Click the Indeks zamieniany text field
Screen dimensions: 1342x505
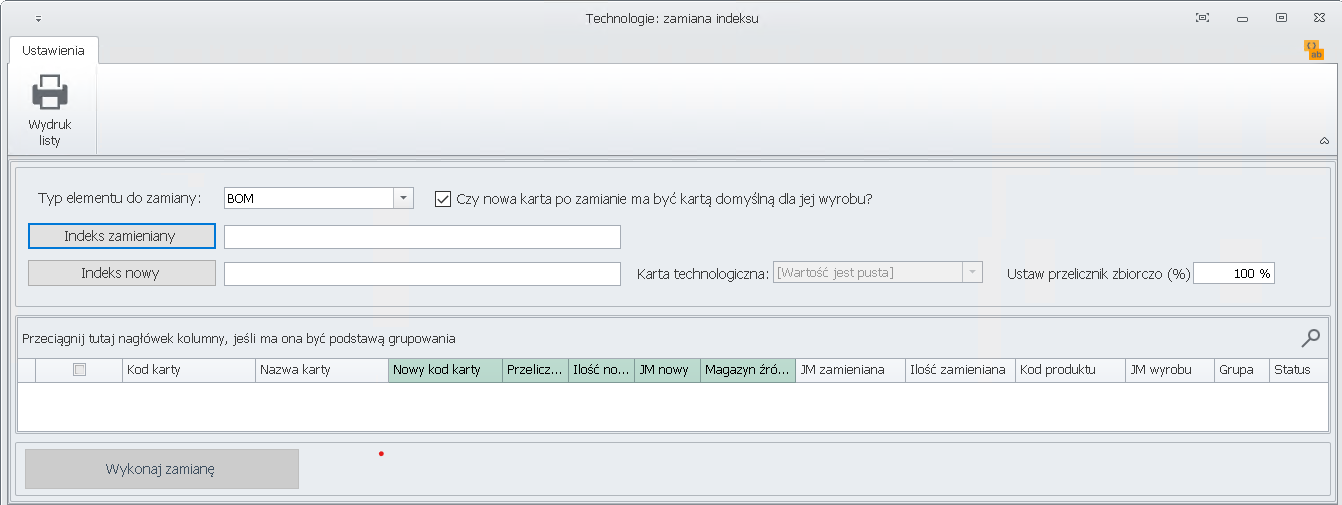[x=422, y=237]
